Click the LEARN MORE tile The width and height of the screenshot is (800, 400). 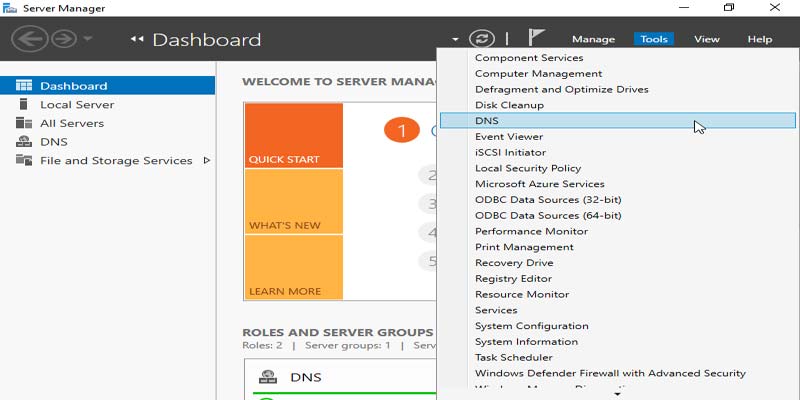point(294,267)
